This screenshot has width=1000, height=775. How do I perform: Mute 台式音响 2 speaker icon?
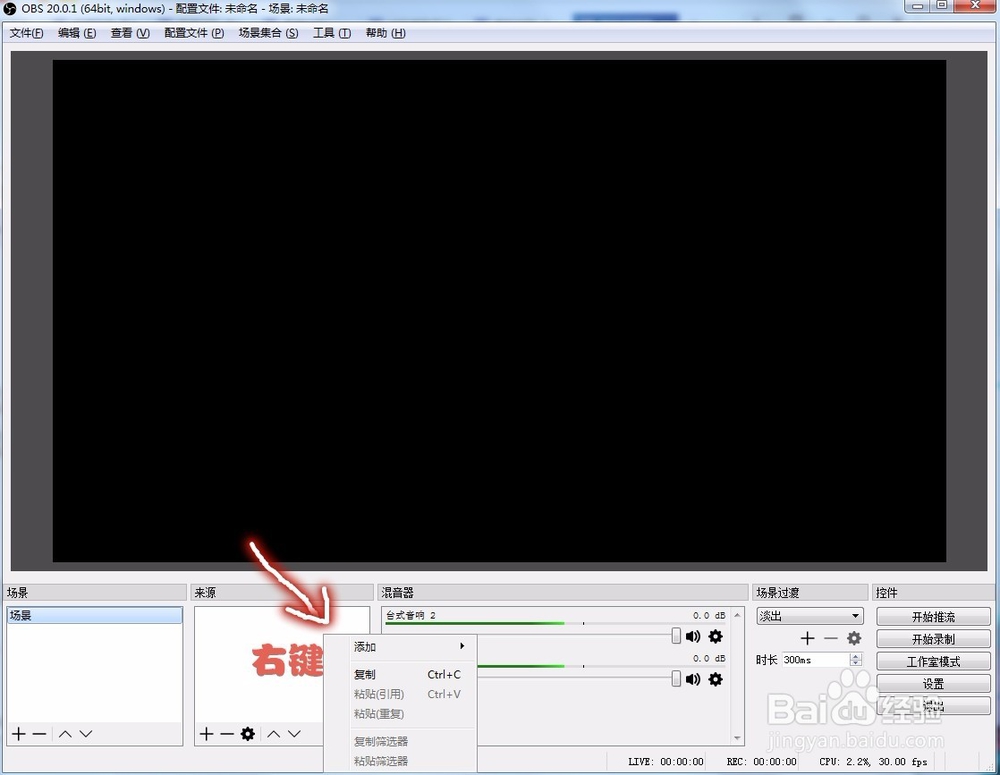tap(693, 637)
